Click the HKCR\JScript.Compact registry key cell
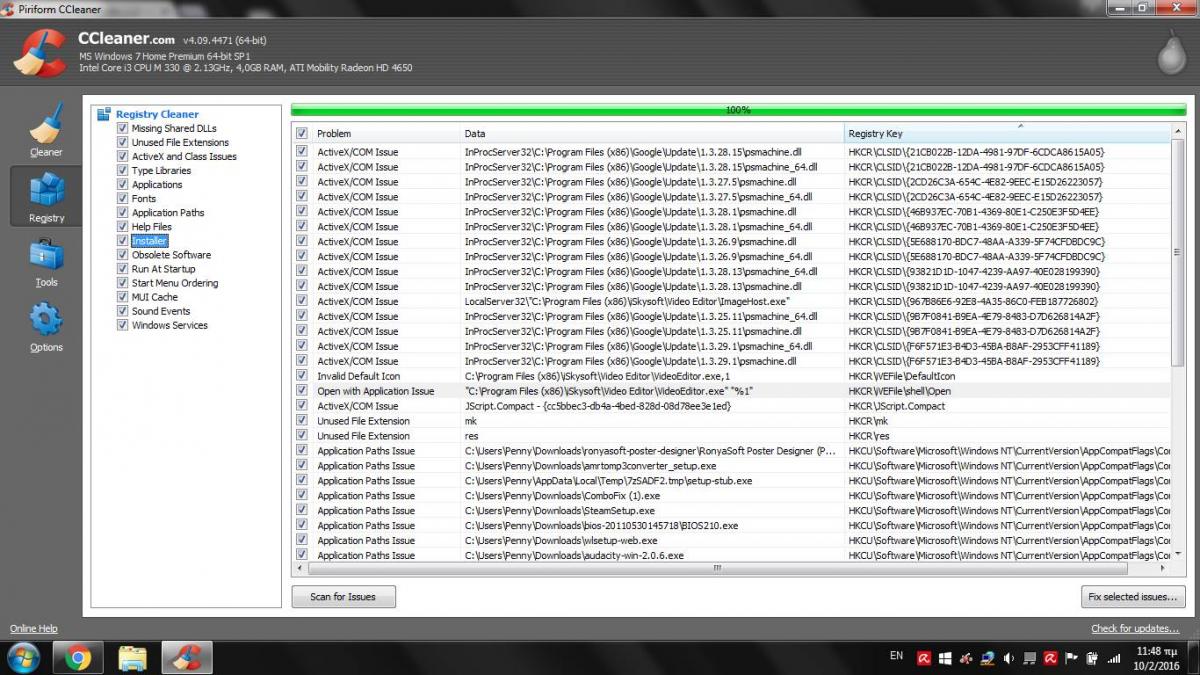Screen dimensions: 1200x675 [x=1007, y=406]
